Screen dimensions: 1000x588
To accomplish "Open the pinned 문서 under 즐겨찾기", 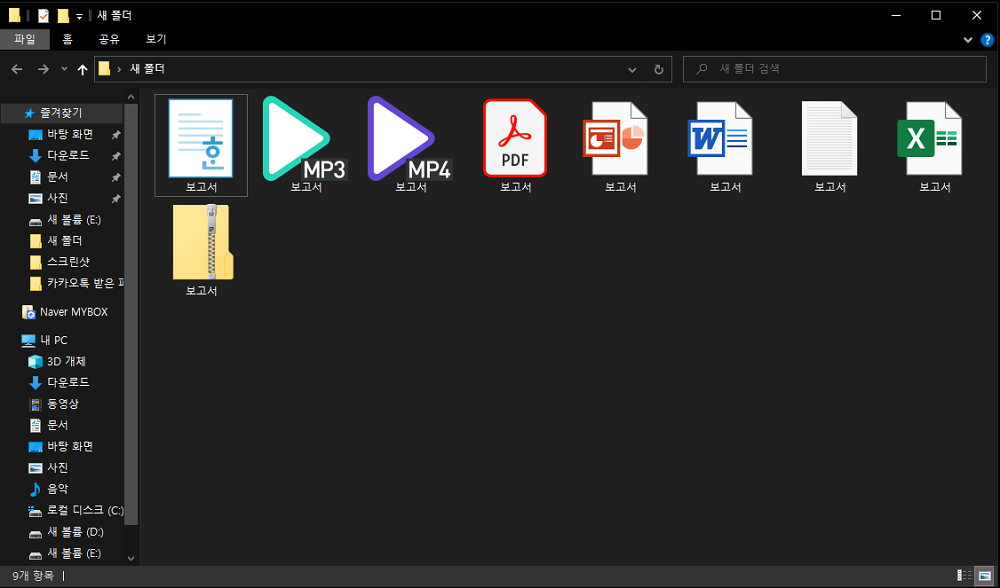I will click(57, 176).
